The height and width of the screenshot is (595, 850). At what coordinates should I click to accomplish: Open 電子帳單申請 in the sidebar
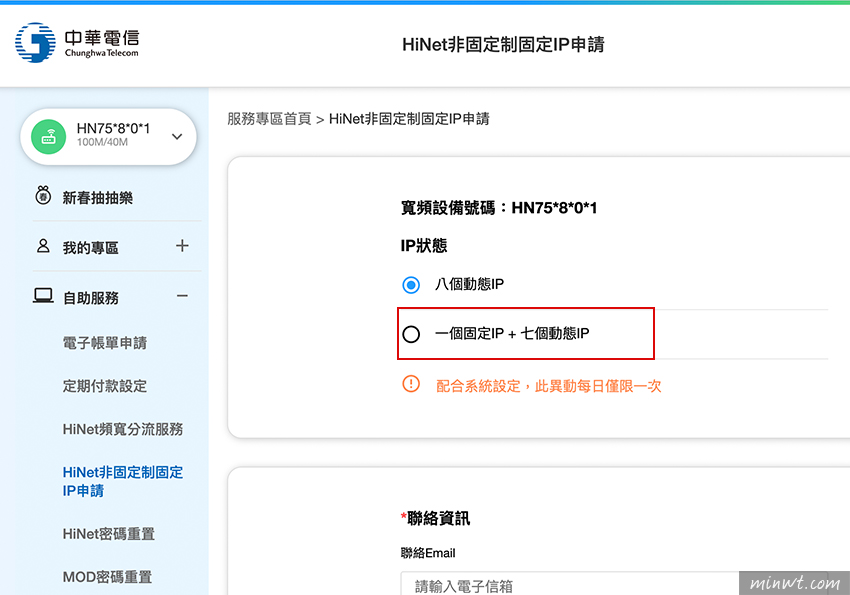click(105, 342)
